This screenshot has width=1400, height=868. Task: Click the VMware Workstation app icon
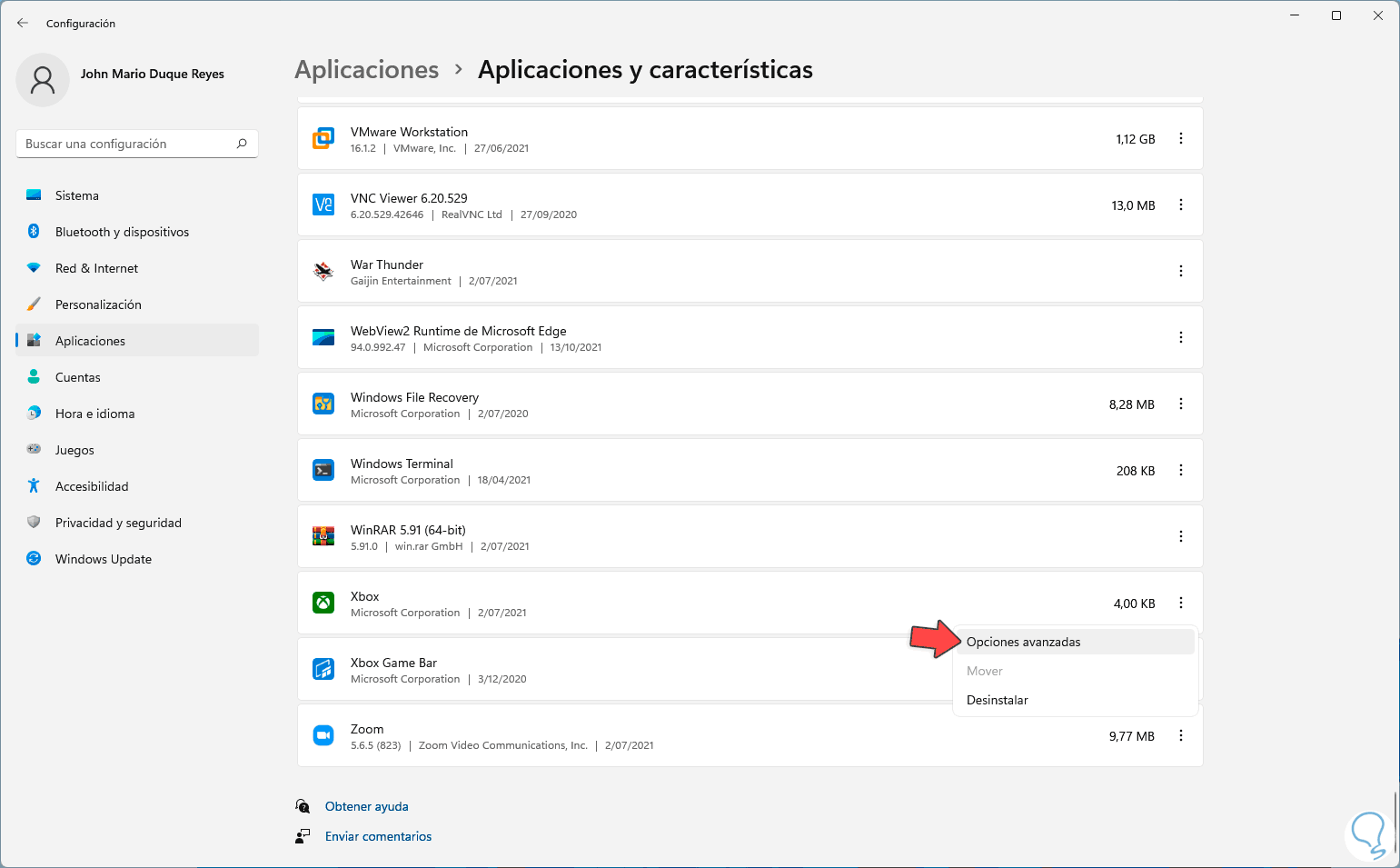(x=323, y=139)
